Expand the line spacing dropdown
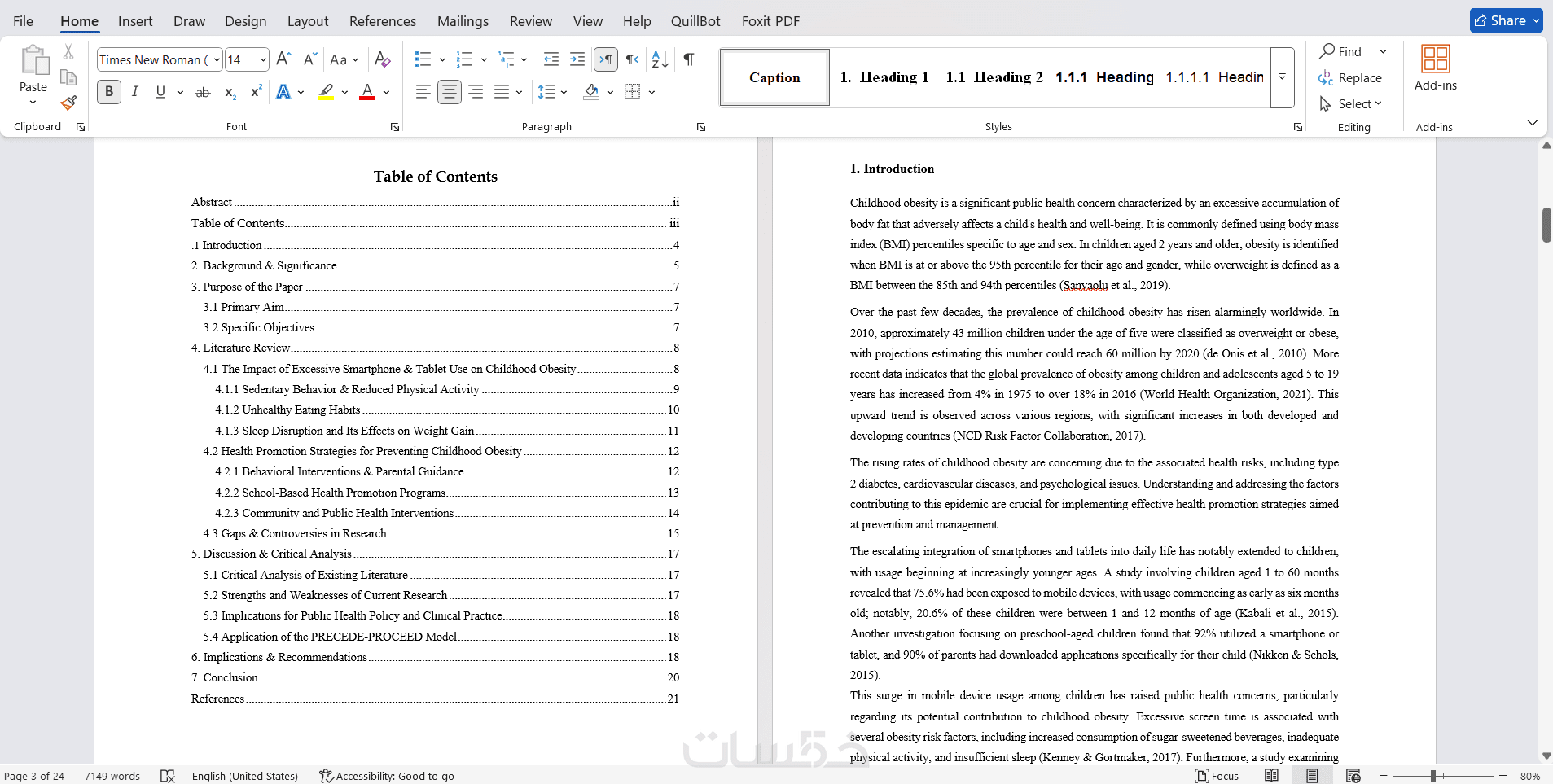Viewport: 1553px width, 784px height. point(564,92)
